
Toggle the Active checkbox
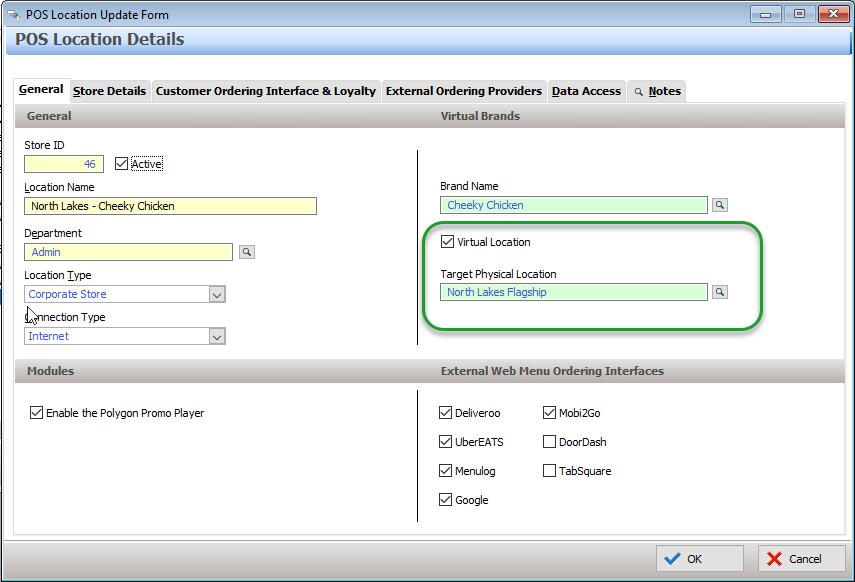[x=122, y=164]
